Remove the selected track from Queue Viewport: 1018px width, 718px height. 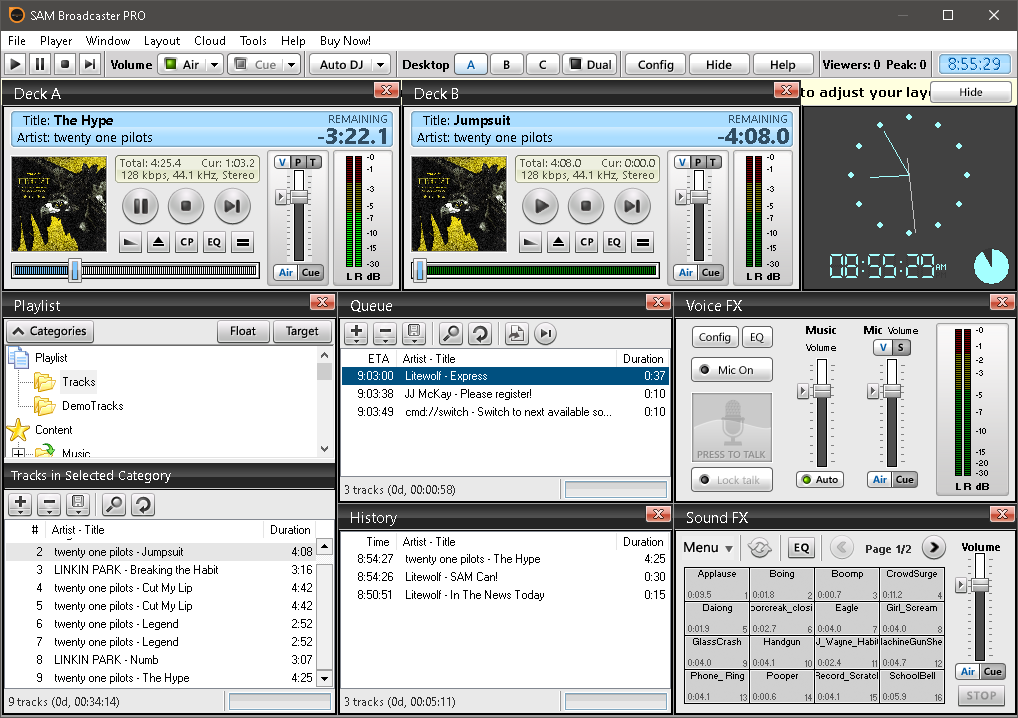pyautogui.click(x=385, y=334)
